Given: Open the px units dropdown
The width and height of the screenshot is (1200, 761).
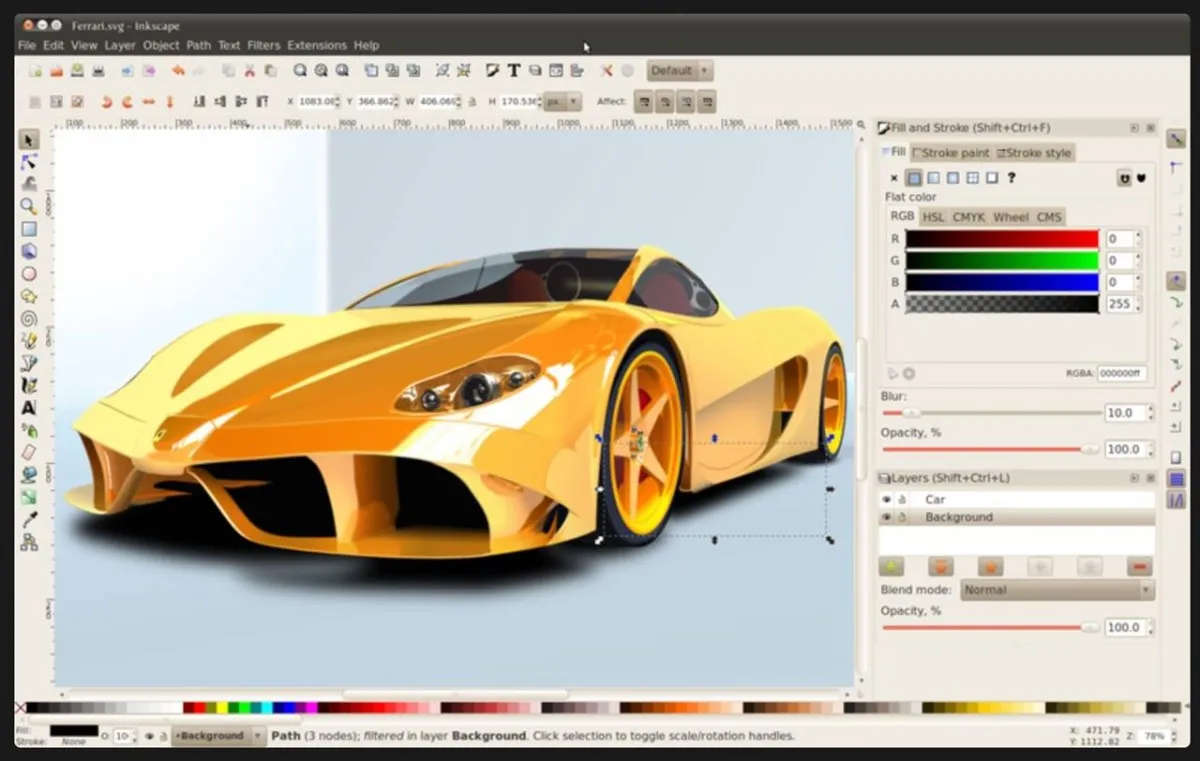Looking at the screenshot, I should coord(561,101).
